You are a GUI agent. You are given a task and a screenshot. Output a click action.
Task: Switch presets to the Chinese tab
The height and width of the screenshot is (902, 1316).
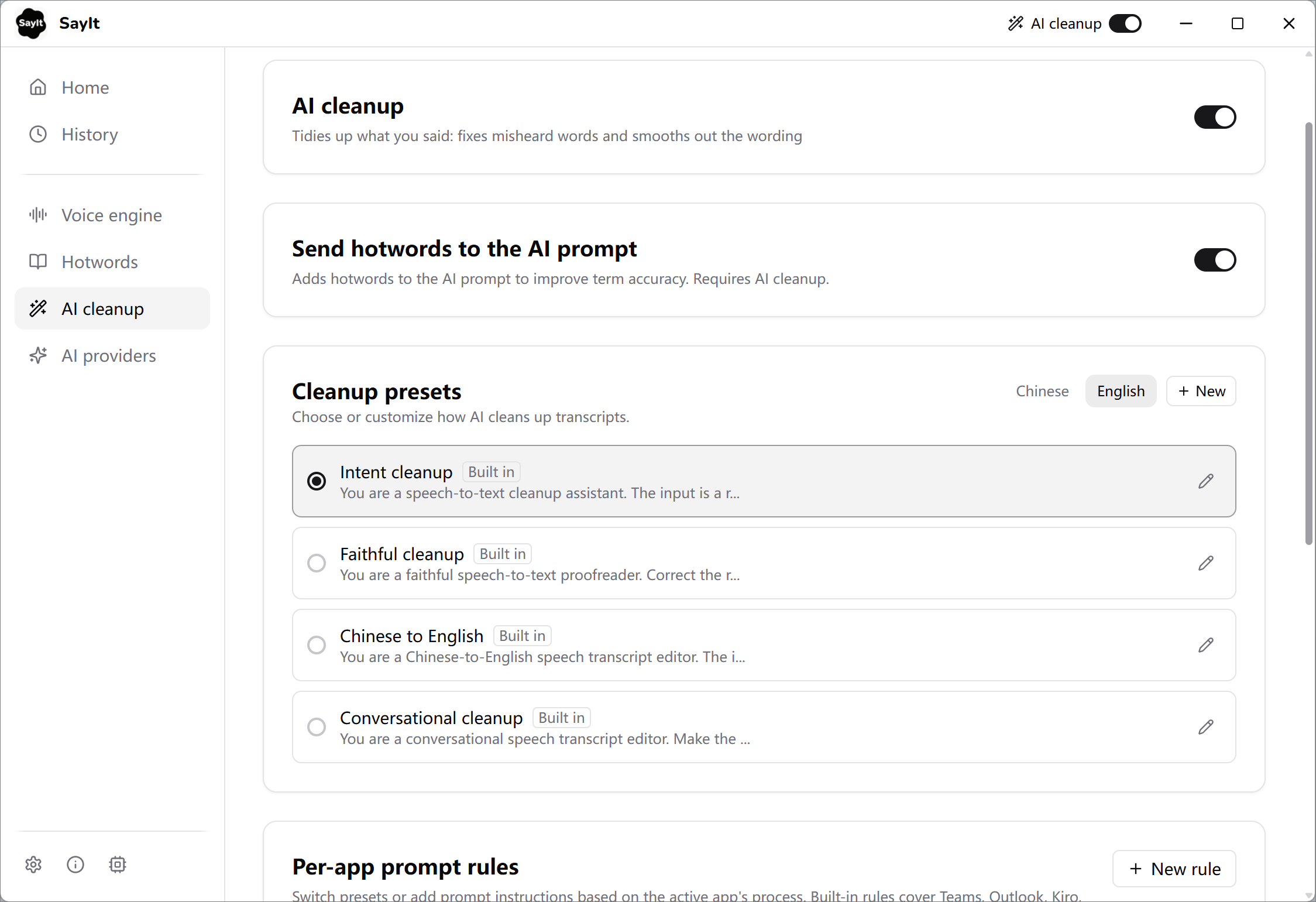(1042, 391)
